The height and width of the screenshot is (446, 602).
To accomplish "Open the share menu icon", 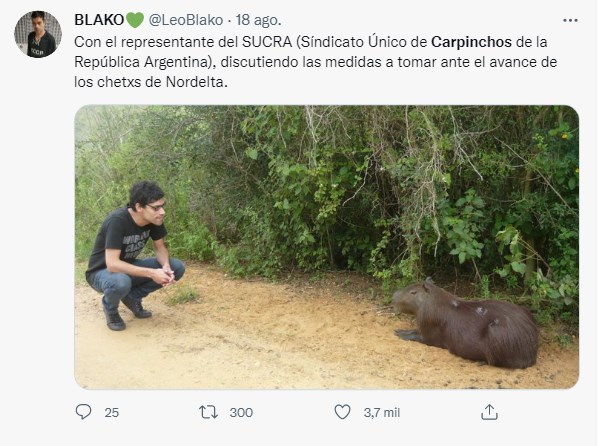I will [489, 412].
